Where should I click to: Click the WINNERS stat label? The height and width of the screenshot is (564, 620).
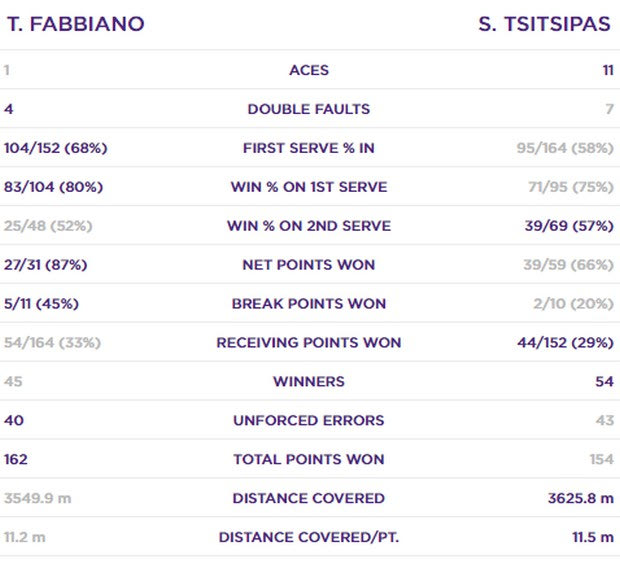pyautogui.click(x=309, y=381)
